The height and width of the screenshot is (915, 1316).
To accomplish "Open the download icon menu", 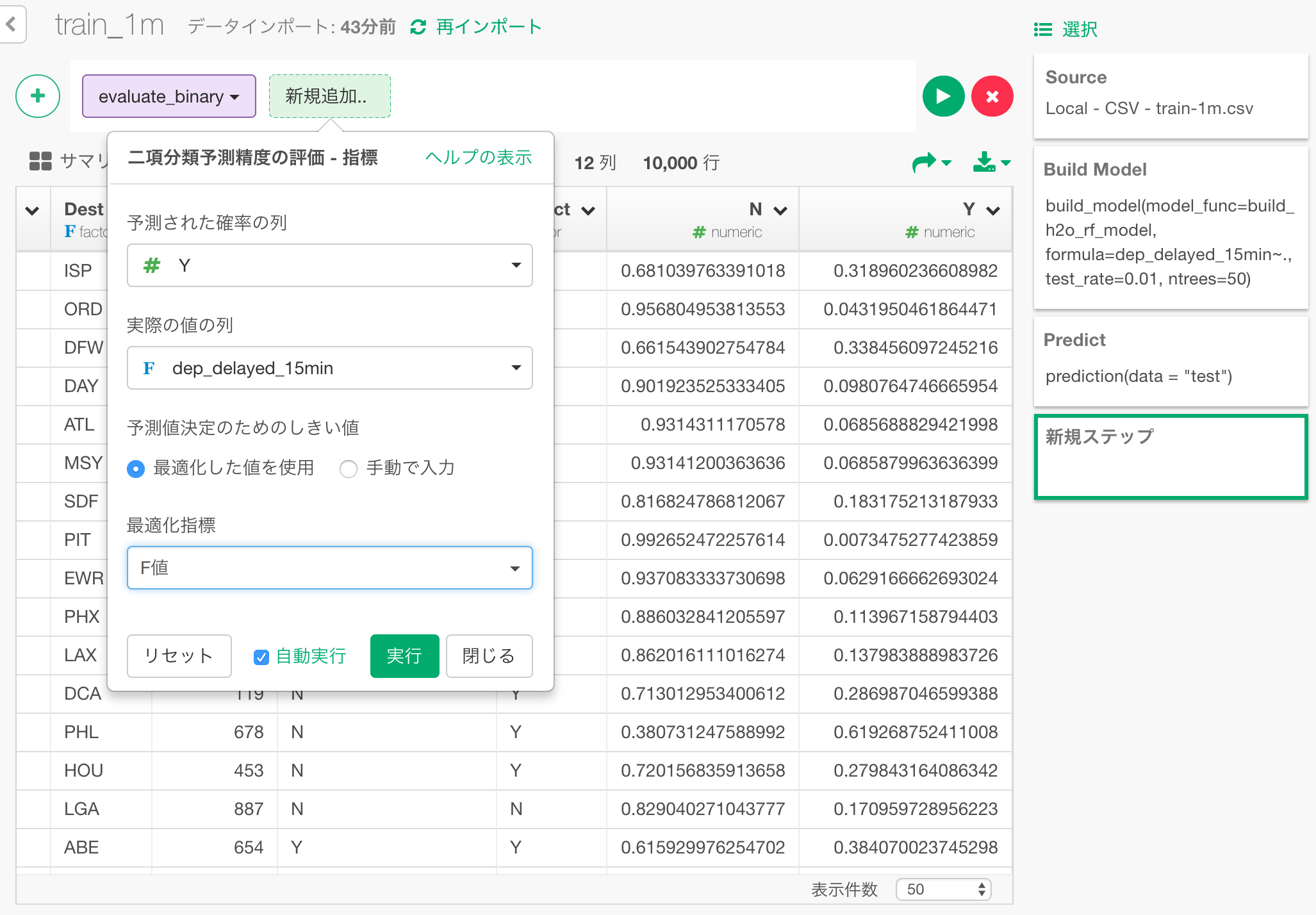I will pos(991,163).
